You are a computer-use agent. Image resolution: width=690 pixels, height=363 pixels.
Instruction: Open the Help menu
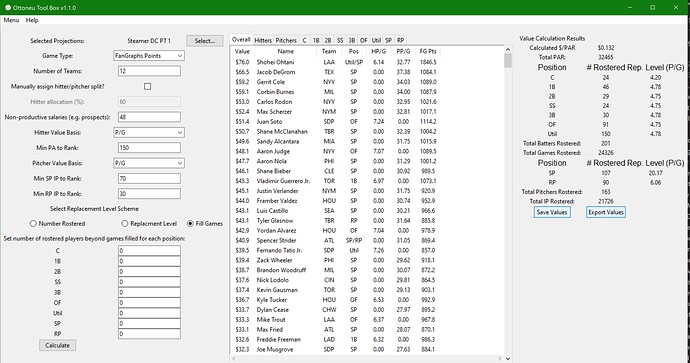32,20
